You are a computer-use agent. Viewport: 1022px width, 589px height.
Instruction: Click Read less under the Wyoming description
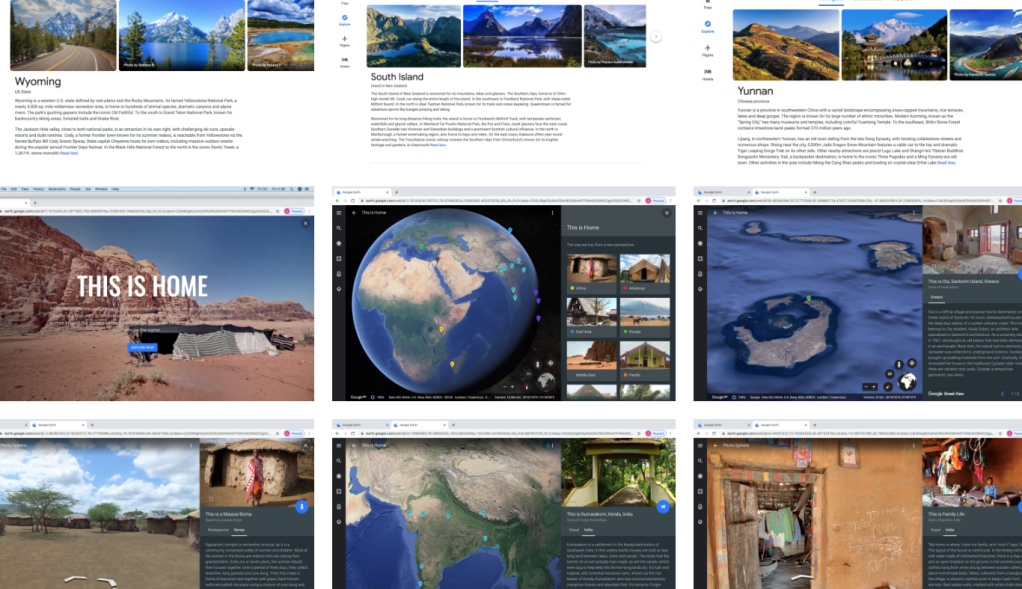click(68, 153)
